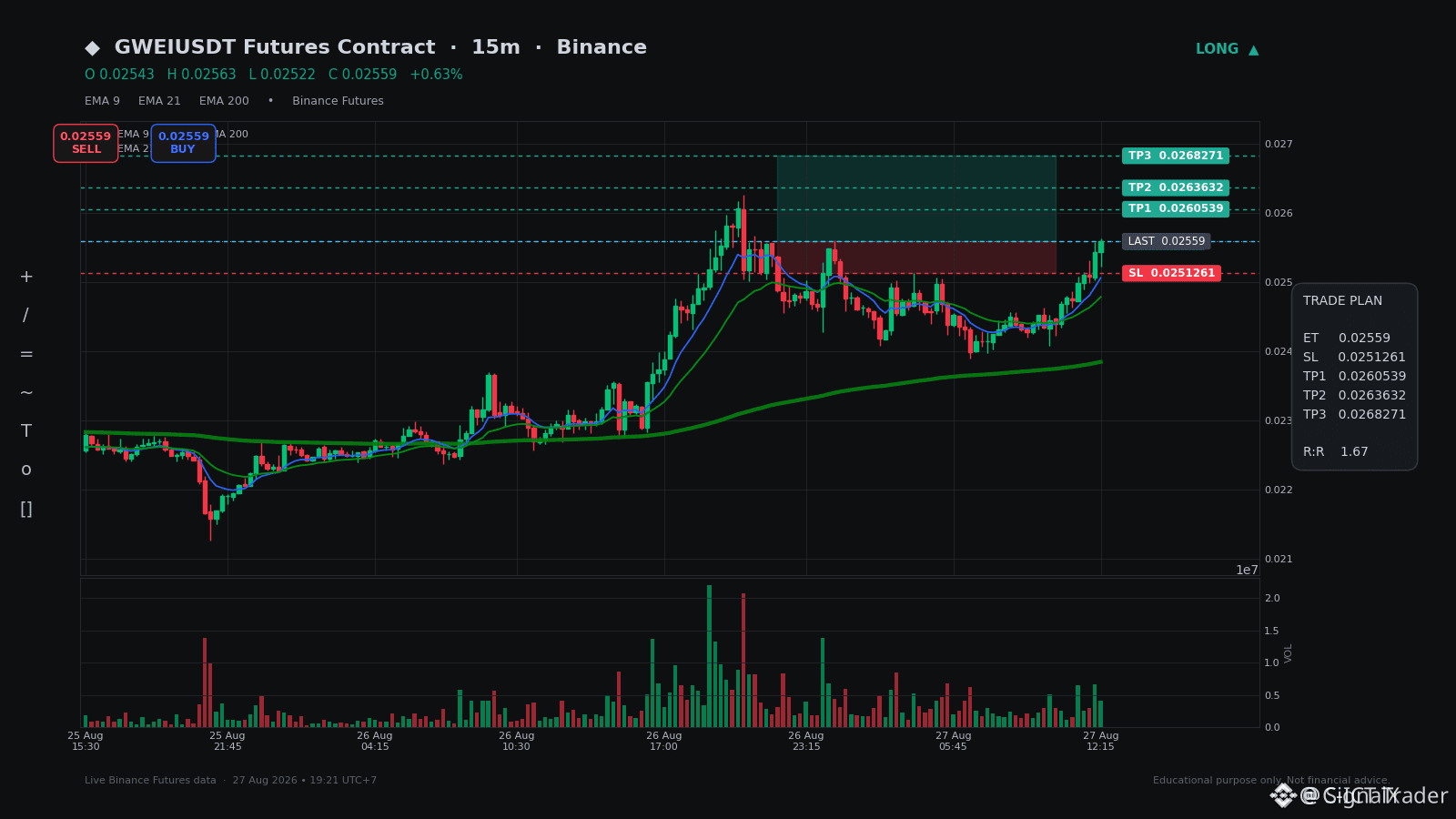Image resolution: width=1456 pixels, height=819 pixels.
Task: Click the 1.5 volume axis label
Action: (1272, 631)
